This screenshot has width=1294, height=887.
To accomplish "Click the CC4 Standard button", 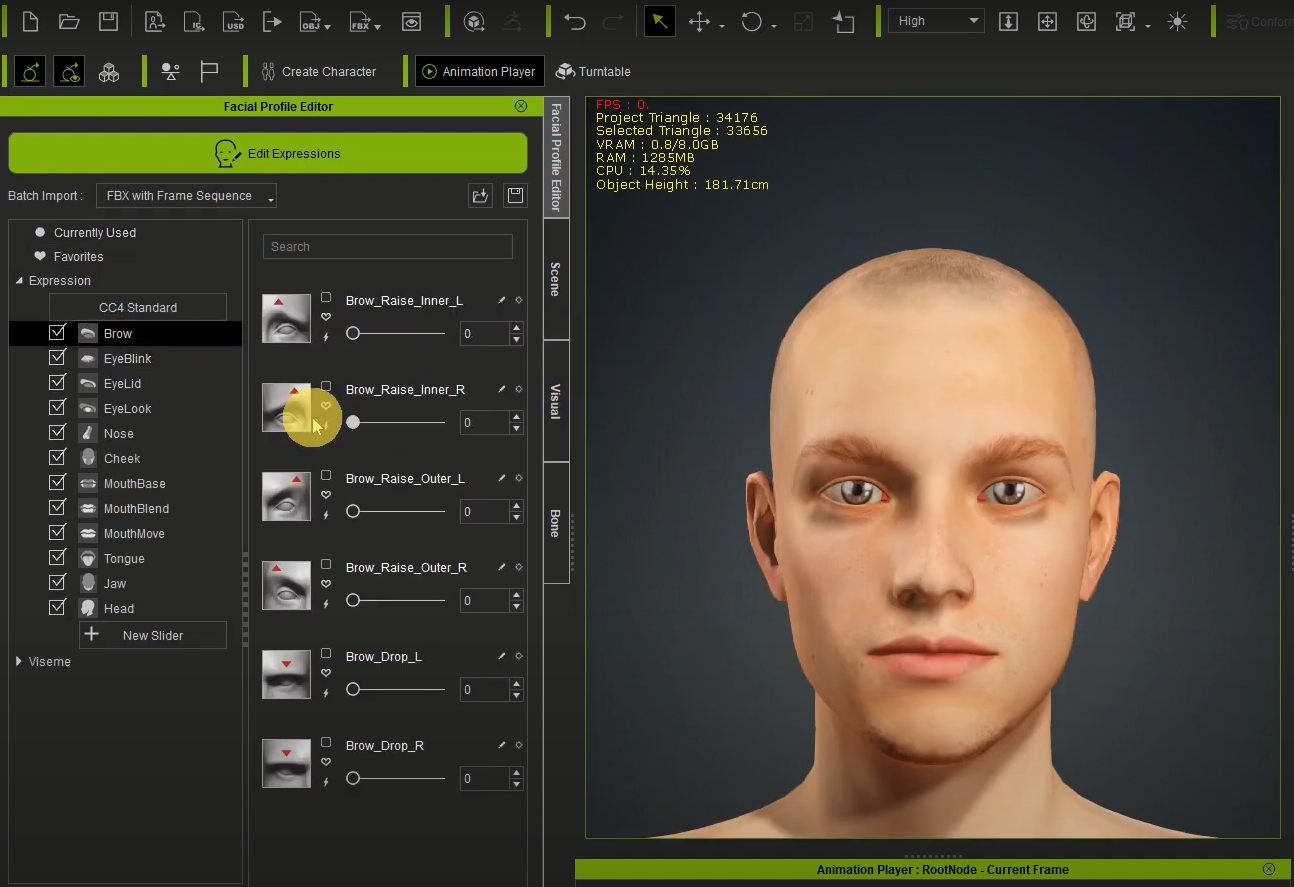I will [x=138, y=307].
